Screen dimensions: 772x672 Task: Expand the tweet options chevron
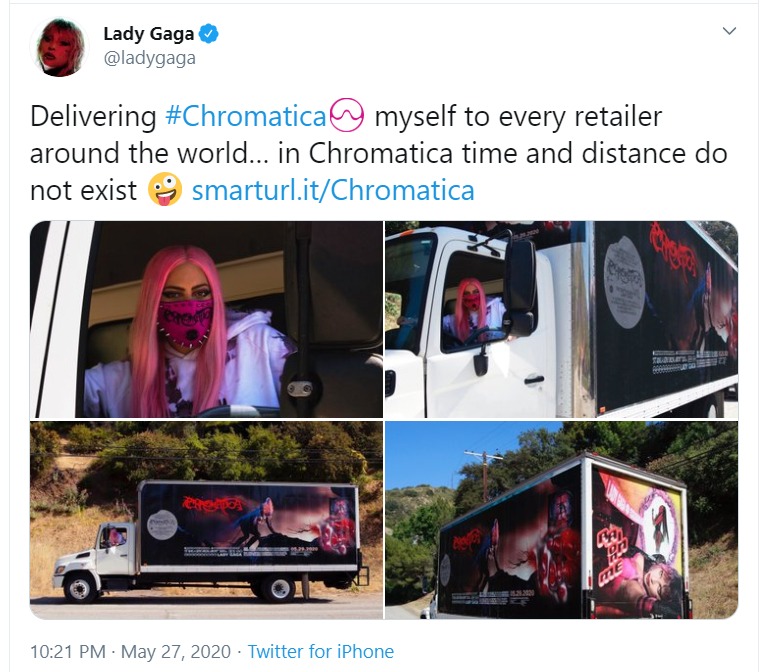729,31
